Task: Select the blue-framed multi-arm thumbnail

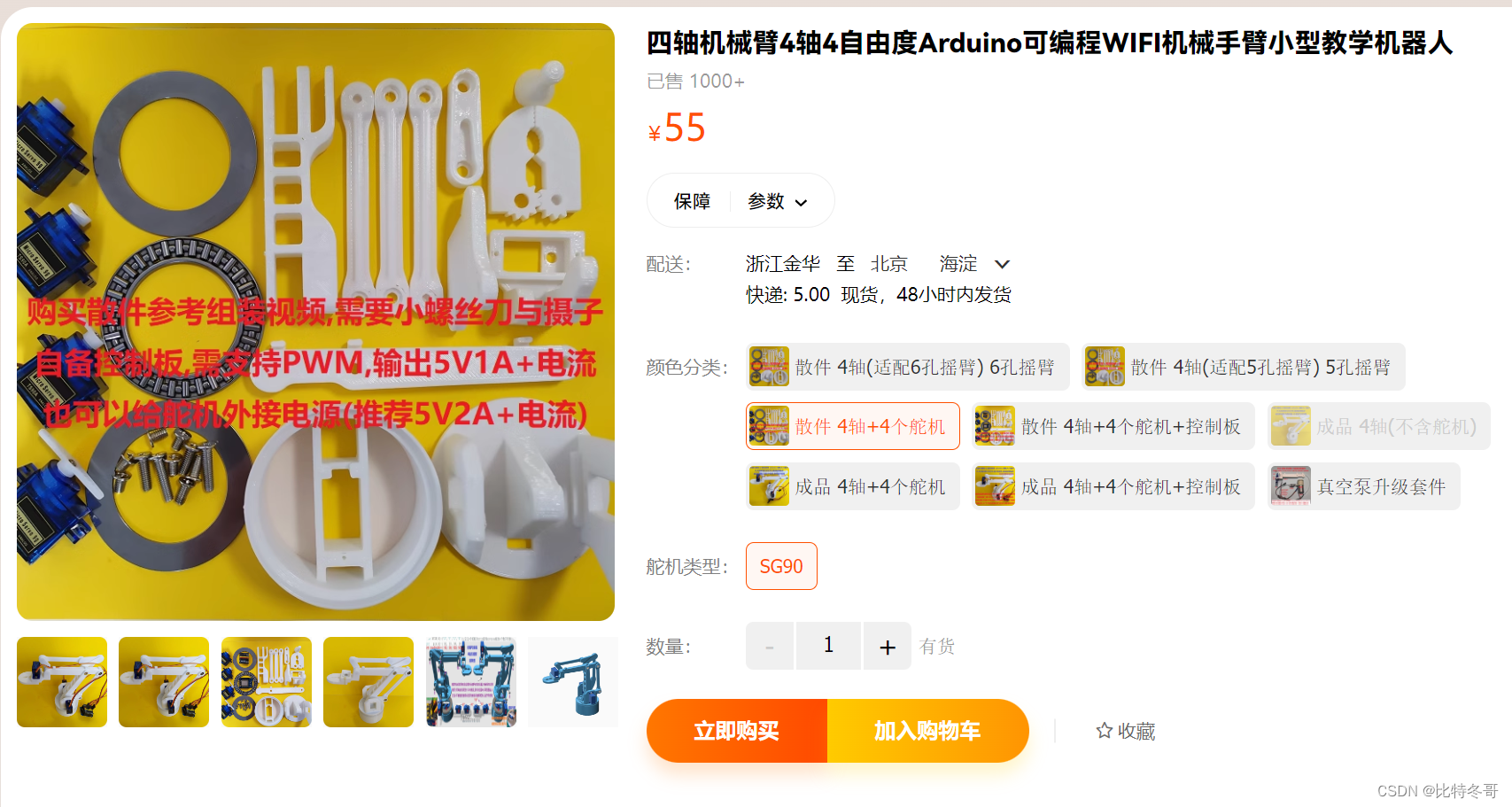Action: [x=471, y=682]
